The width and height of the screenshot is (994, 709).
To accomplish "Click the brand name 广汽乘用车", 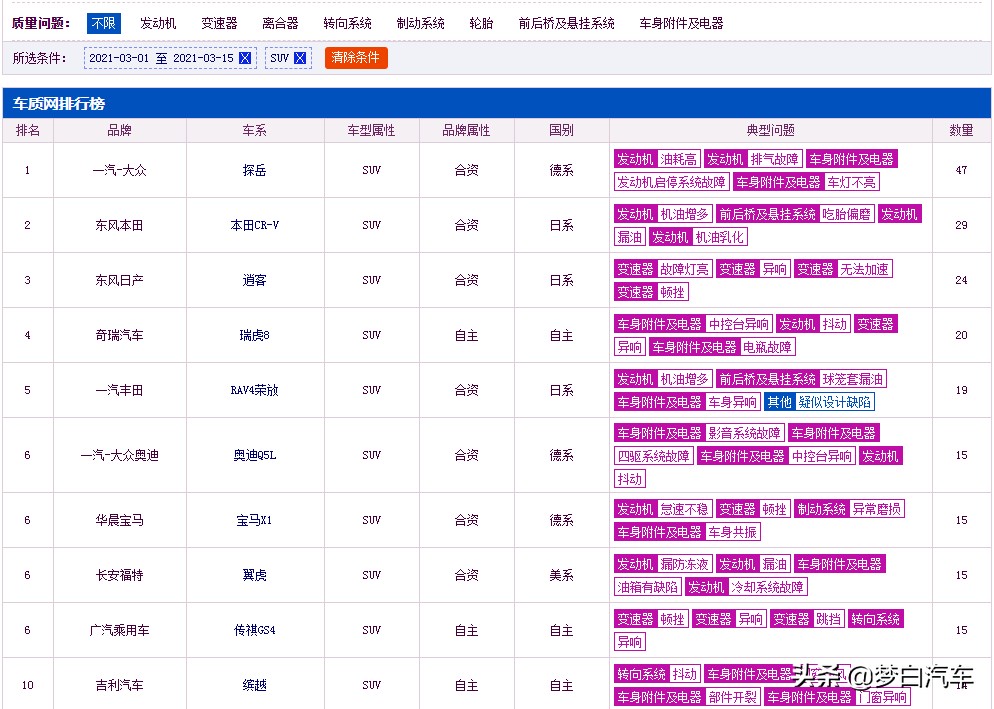I will click(x=119, y=630).
